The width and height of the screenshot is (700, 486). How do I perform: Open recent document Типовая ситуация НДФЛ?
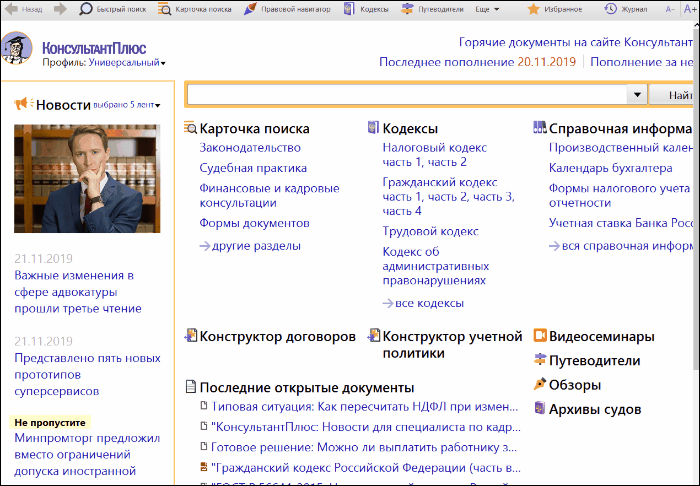click(x=364, y=407)
